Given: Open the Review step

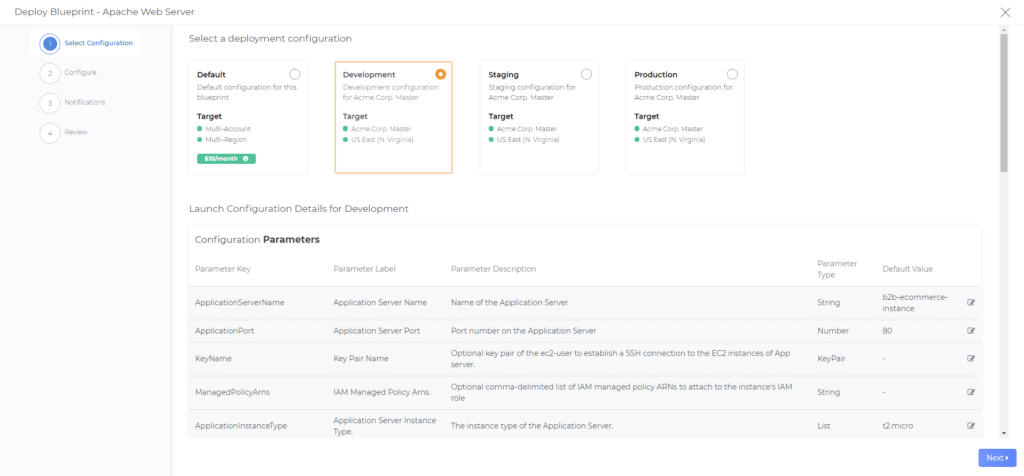Looking at the screenshot, I should click(76, 132).
